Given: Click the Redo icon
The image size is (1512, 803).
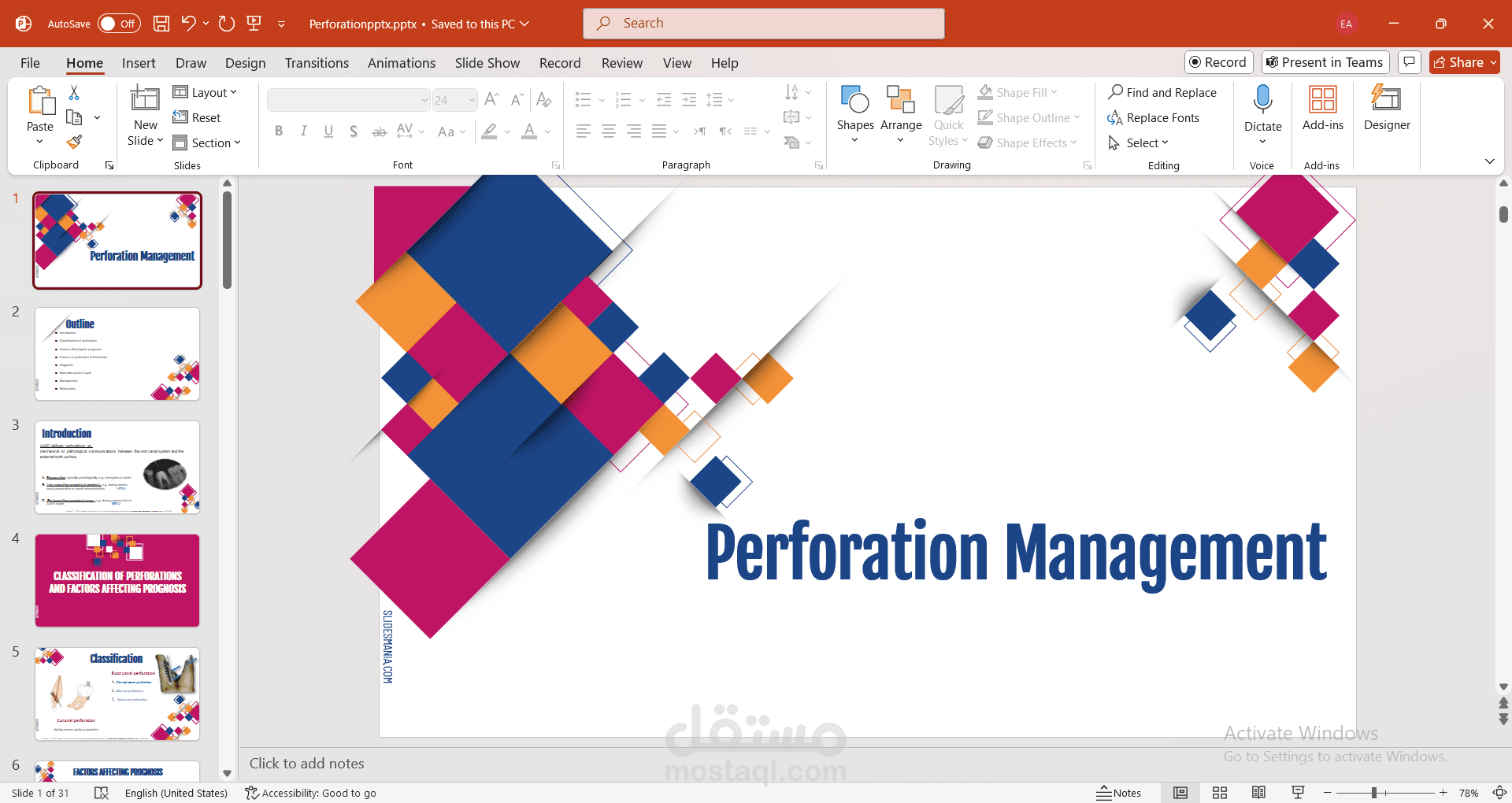Looking at the screenshot, I should (227, 24).
